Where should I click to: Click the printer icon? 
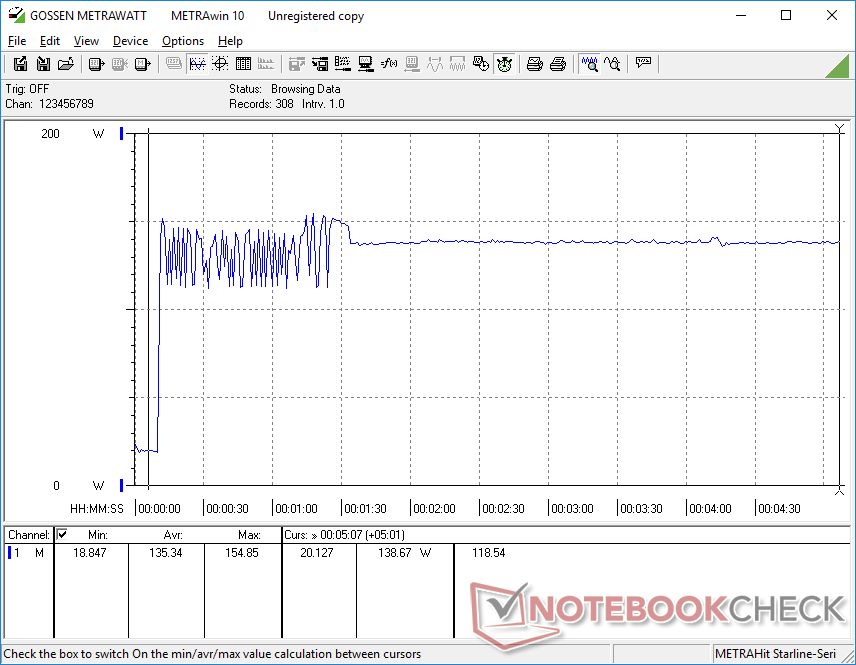557,64
